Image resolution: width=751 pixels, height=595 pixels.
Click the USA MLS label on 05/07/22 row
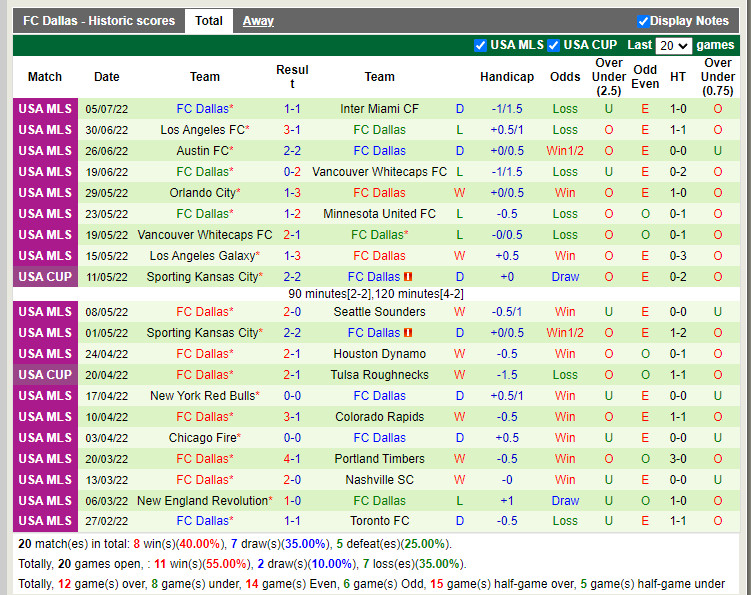45,109
